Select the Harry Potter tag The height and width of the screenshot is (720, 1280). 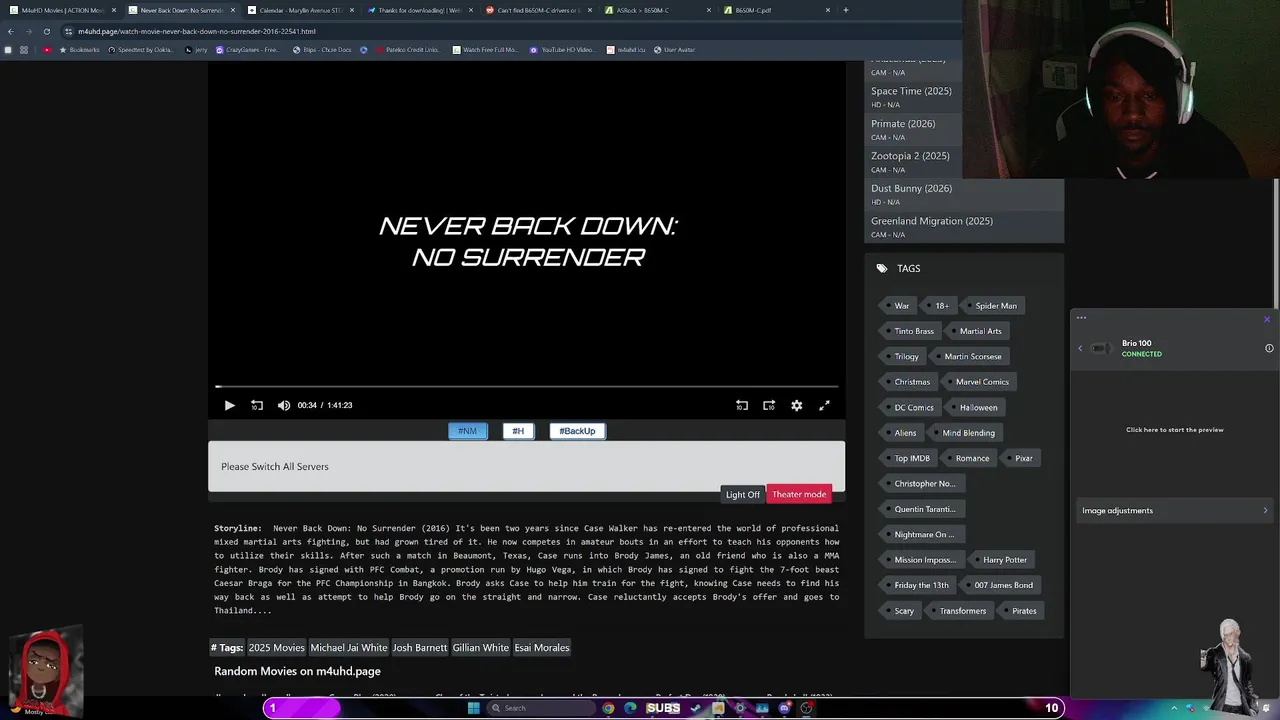(1004, 560)
